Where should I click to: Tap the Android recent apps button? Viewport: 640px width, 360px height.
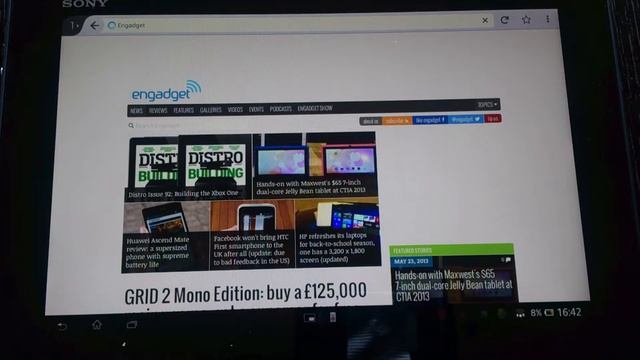[x=131, y=324]
